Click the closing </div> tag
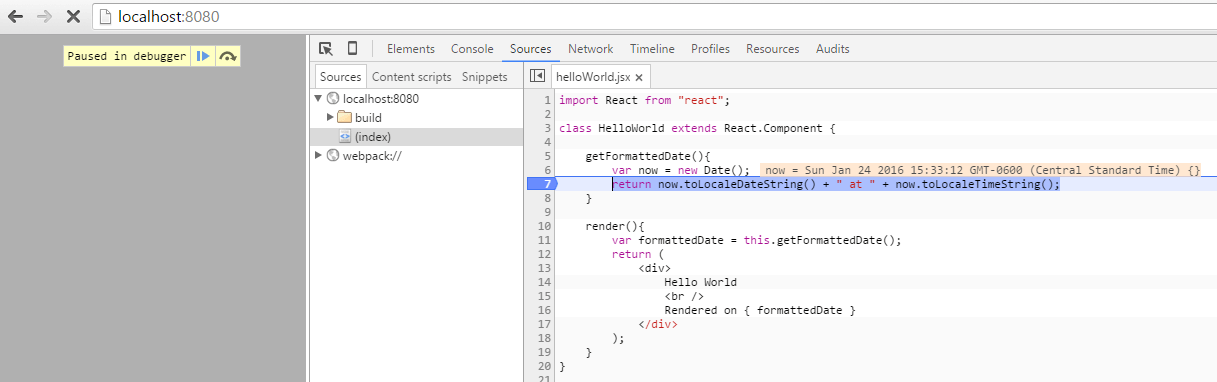Viewport: 1217px width, 382px height. pyautogui.click(x=657, y=324)
